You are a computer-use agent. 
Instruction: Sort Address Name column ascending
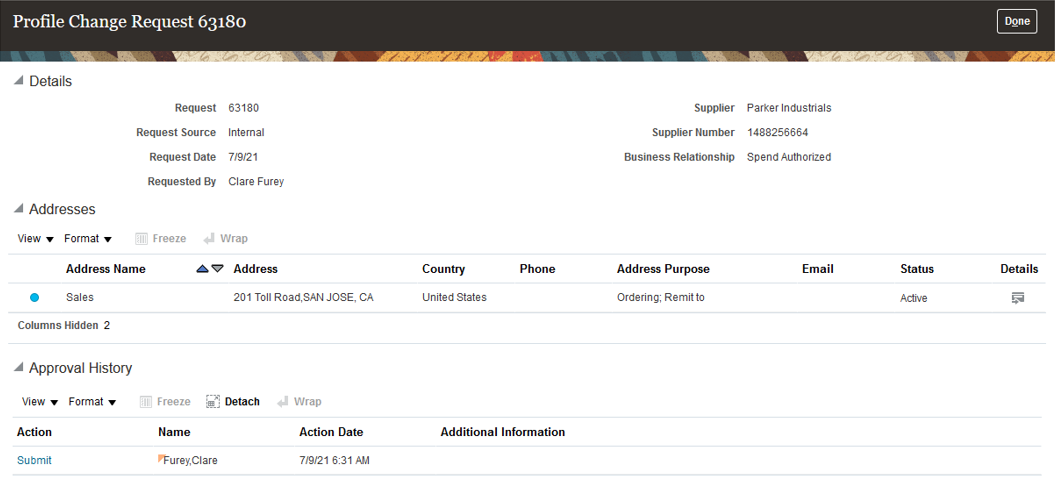[x=203, y=269]
